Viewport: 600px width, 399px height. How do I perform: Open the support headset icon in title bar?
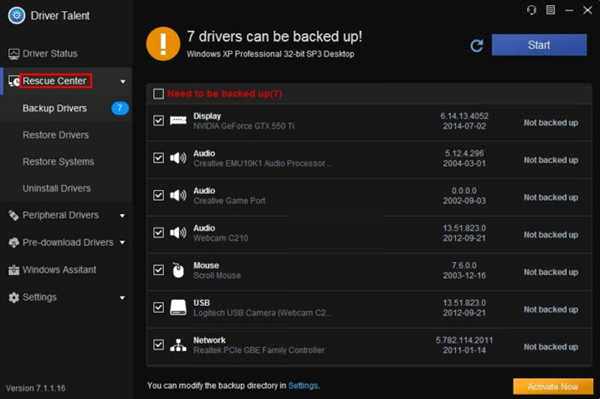click(x=531, y=10)
